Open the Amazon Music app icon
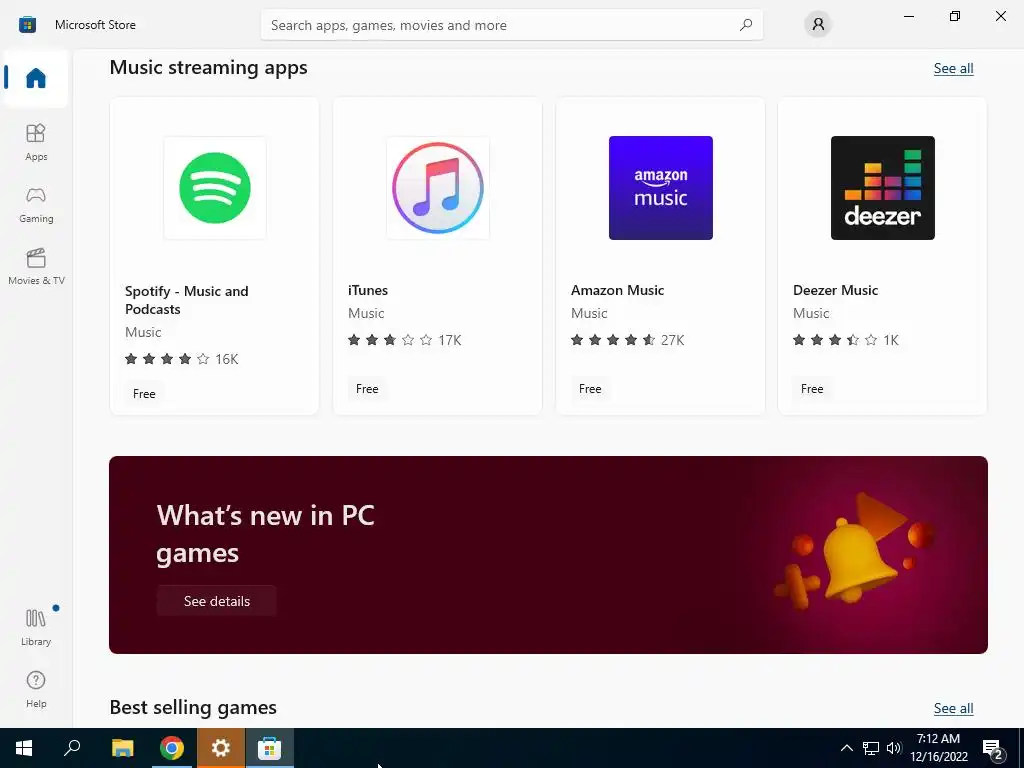This screenshot has height=768, width=1024. pyautogui.click(x=660, y=188)
